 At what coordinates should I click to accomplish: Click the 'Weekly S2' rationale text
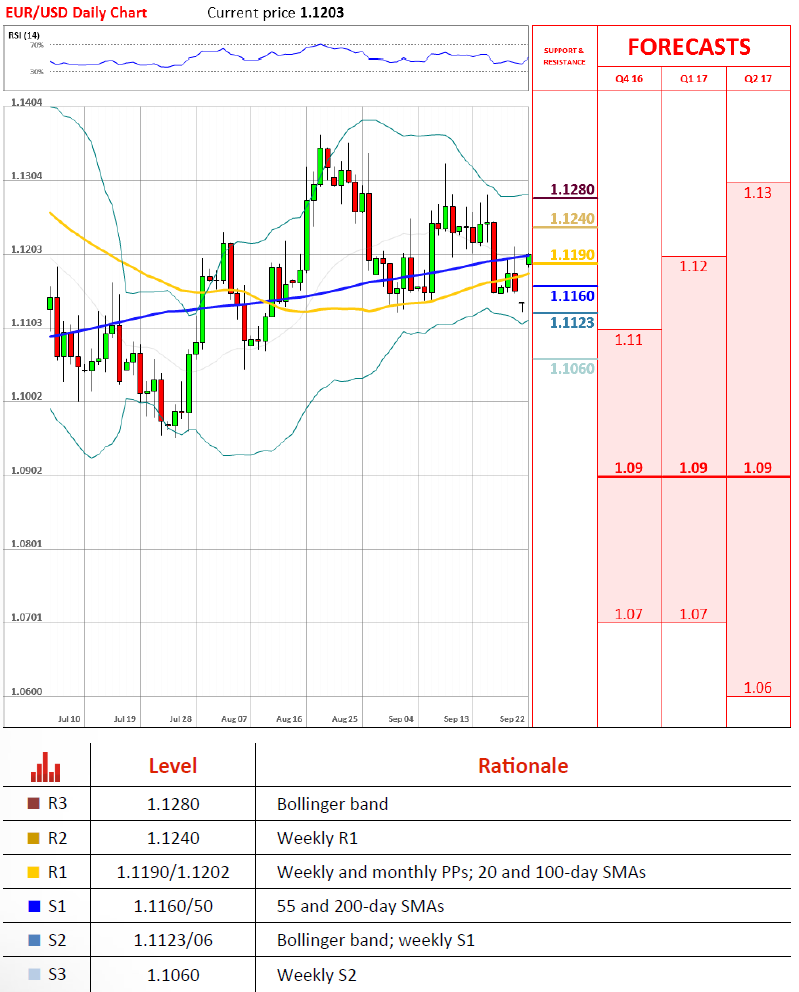pos(317,975)
